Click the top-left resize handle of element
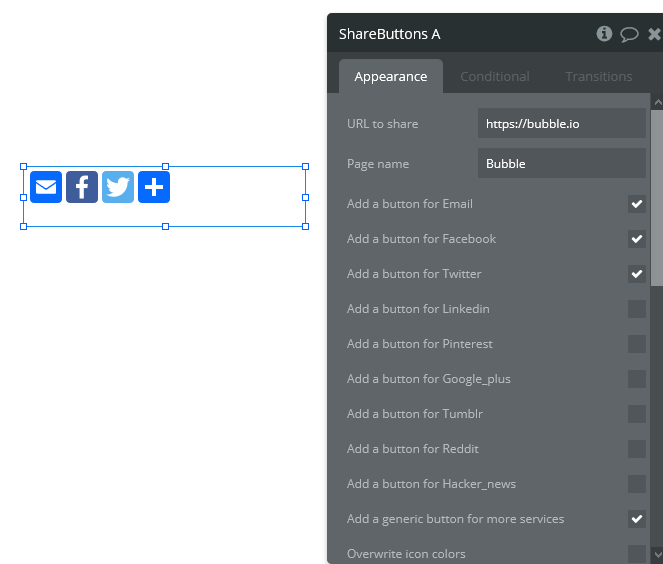Screen dimensions: 663x564 (x=24, y=167)
